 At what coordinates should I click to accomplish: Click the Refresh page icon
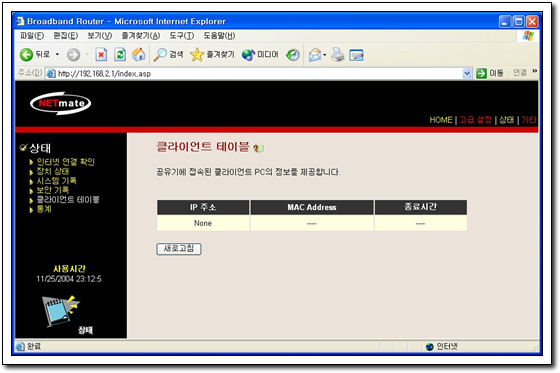[120, 55]
